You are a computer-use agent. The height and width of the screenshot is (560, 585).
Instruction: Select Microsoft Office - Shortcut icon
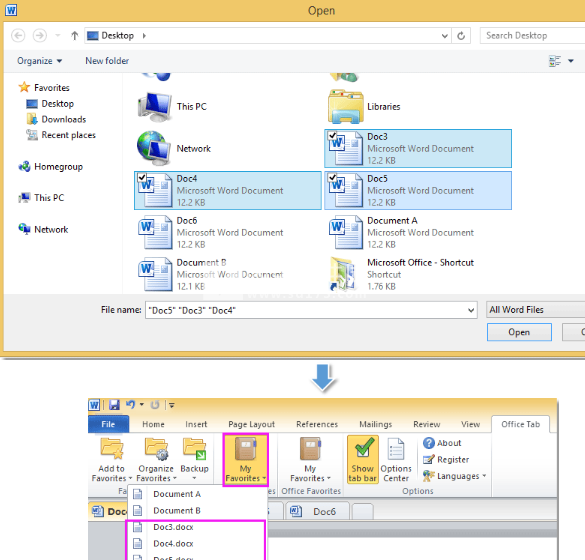pyautogui.click(x=343, y=274)
